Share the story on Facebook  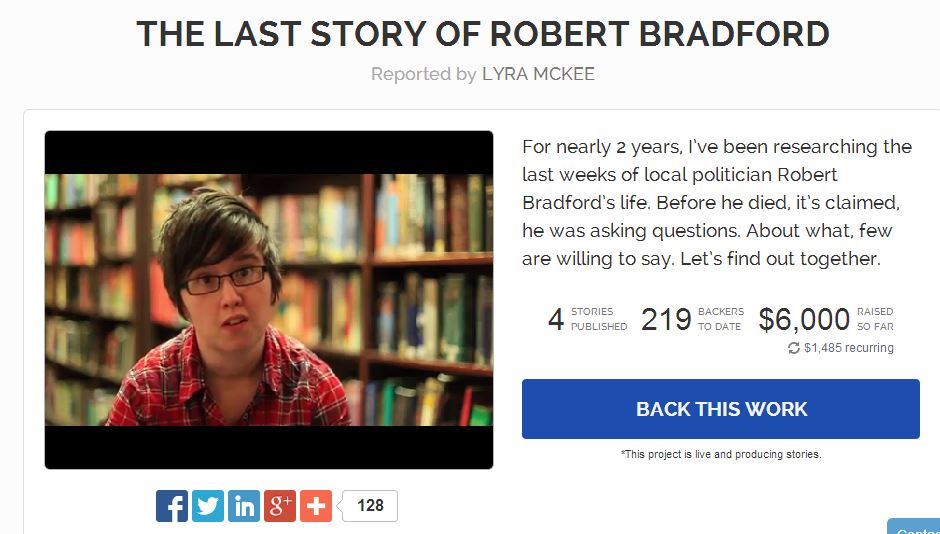(172, 506)
